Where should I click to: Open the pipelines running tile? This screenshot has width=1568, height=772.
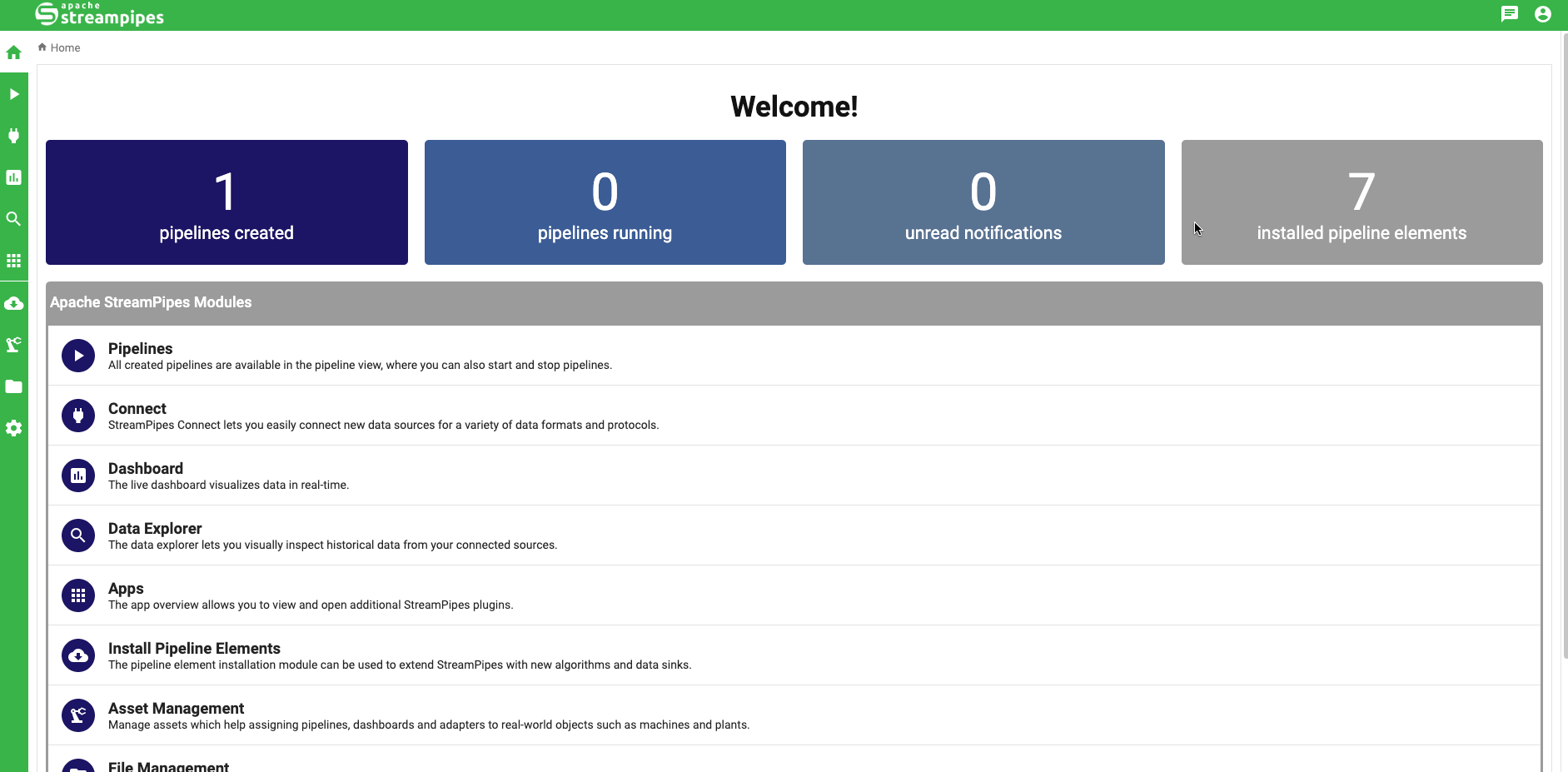605,202
